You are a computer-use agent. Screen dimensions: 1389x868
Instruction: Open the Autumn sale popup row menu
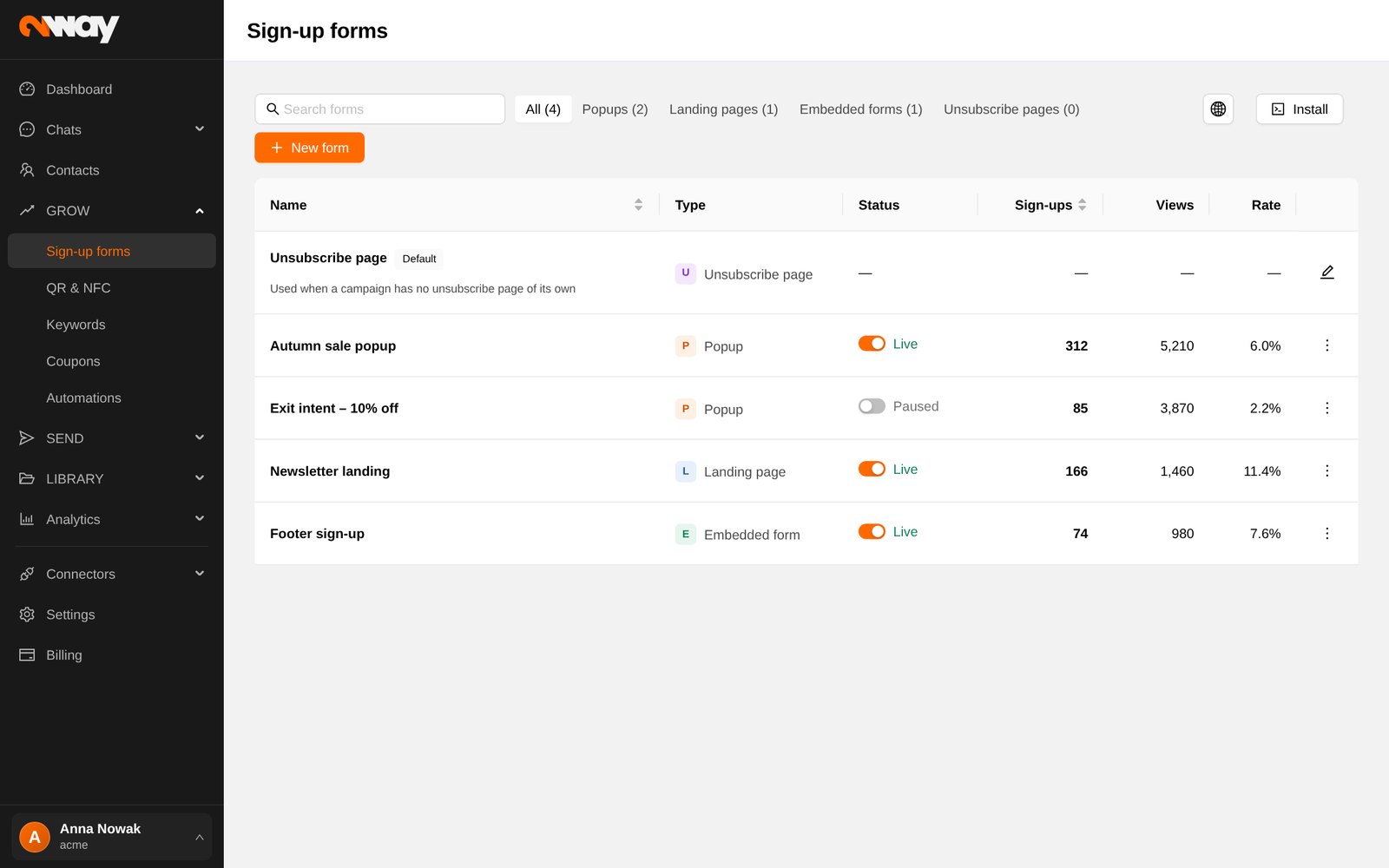(1327, 345)
